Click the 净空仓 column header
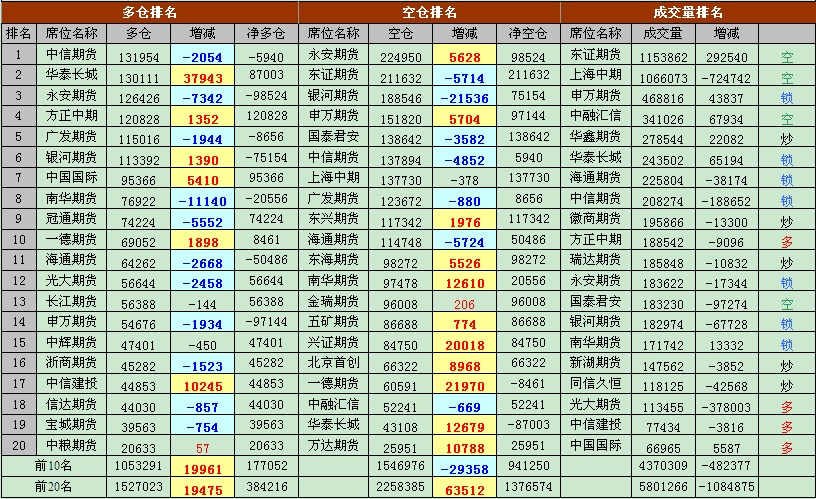The image size is (816, 499). pos(528,34)
